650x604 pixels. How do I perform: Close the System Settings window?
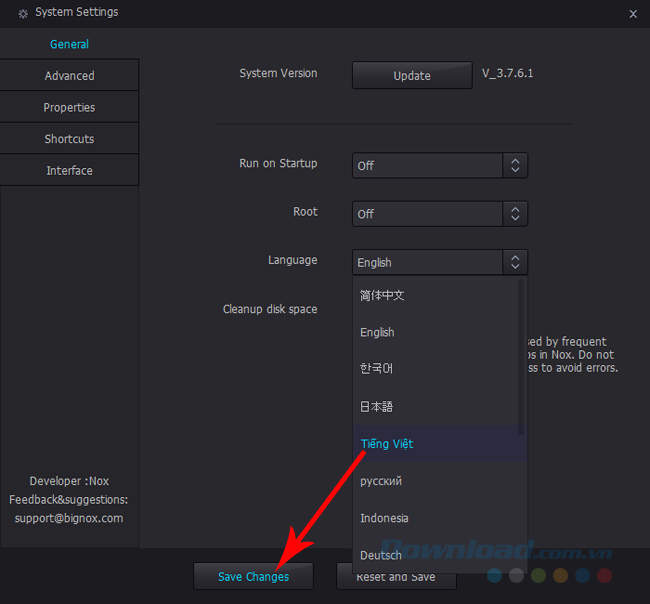633,14
